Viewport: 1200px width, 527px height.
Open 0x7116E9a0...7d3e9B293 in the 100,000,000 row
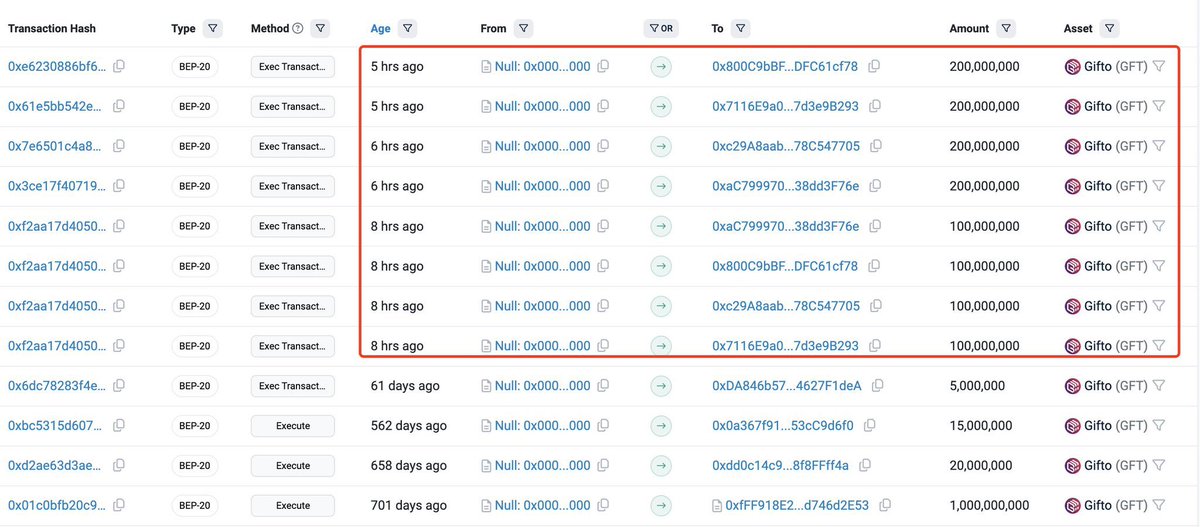[x=785, y=346]
